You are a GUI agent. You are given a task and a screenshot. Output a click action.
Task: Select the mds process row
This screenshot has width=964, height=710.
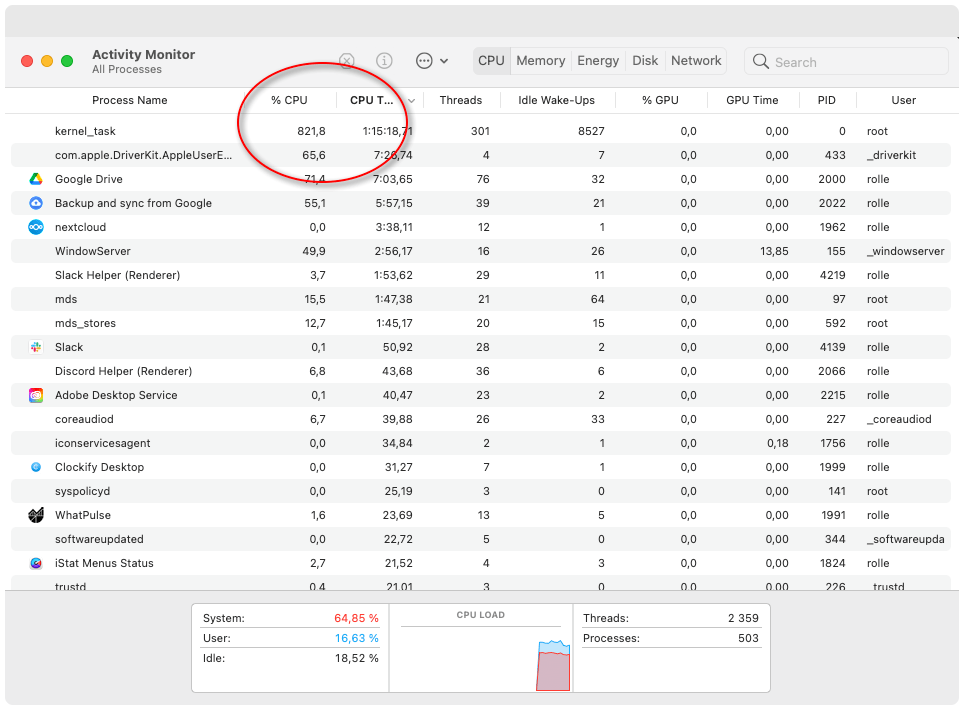(481, 299)
